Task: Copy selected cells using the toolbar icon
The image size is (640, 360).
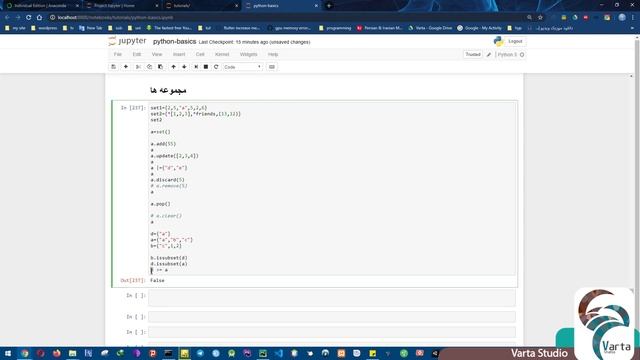Action: pyautogui.click(x=149, y=67)
